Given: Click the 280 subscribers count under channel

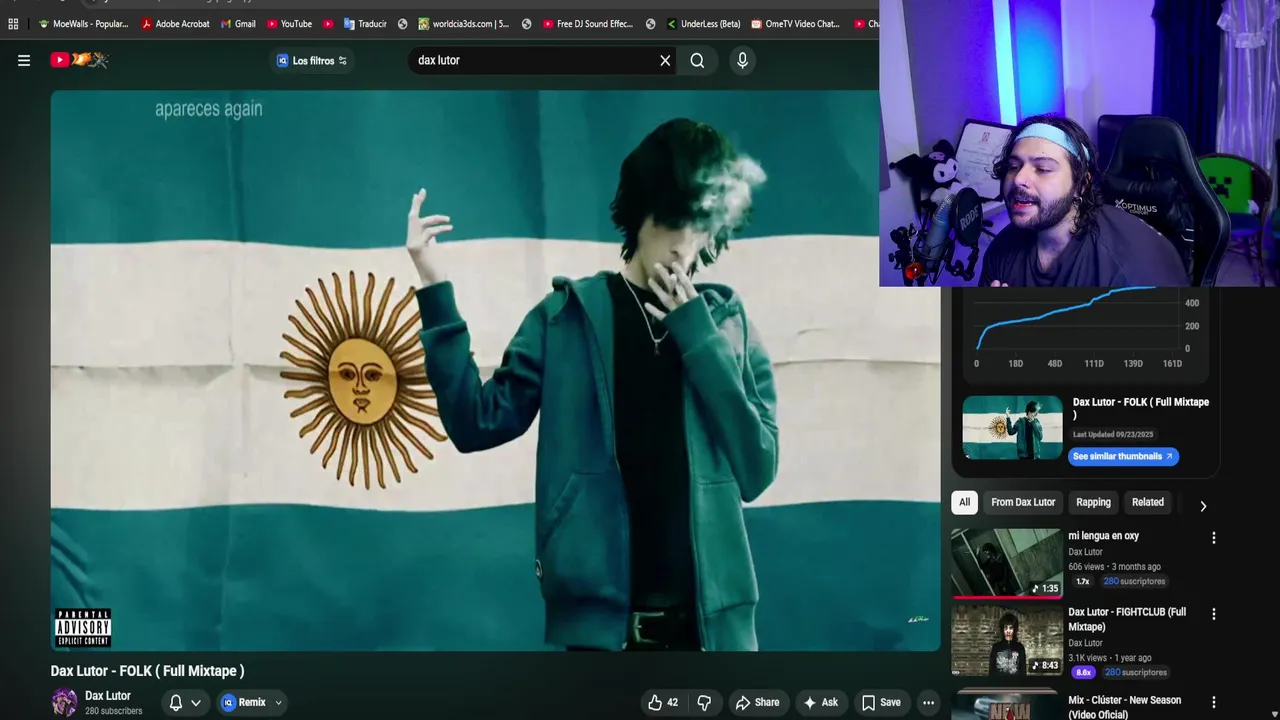Looking at the screenshot, I should [113, 711].
